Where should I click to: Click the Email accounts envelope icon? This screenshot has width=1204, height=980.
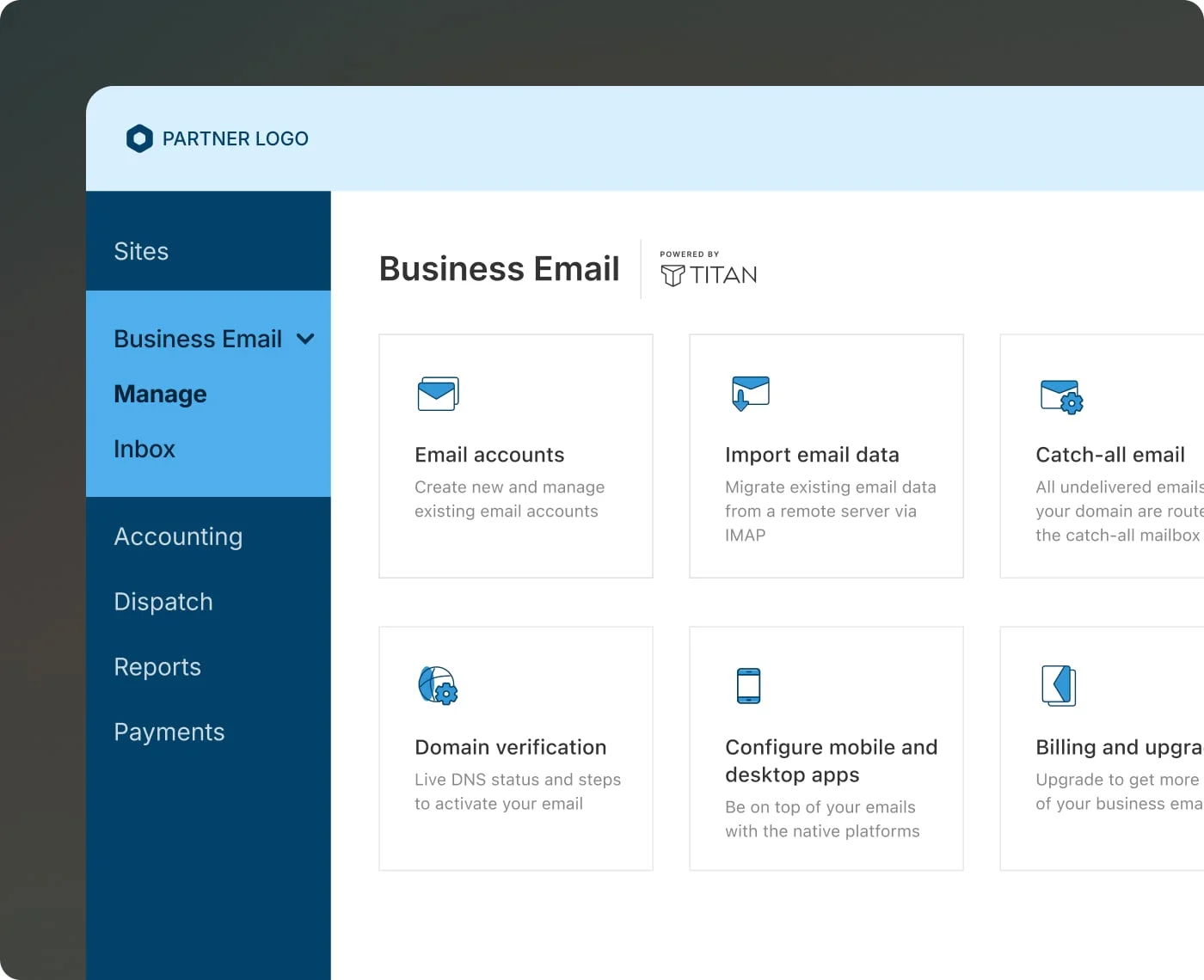point(438,394)
